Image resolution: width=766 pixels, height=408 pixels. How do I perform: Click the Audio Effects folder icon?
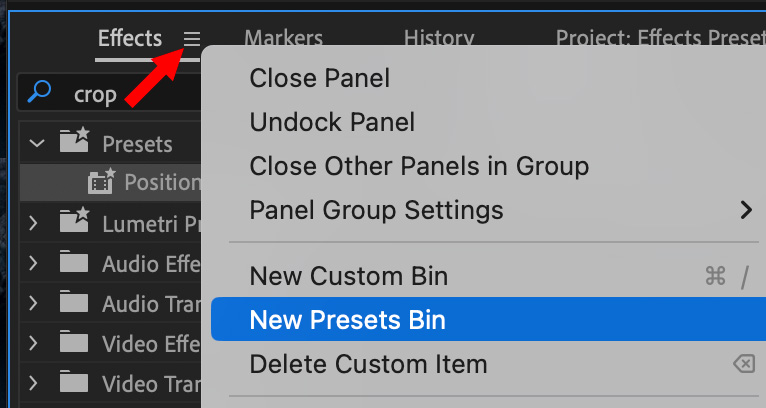pos(75,263)
